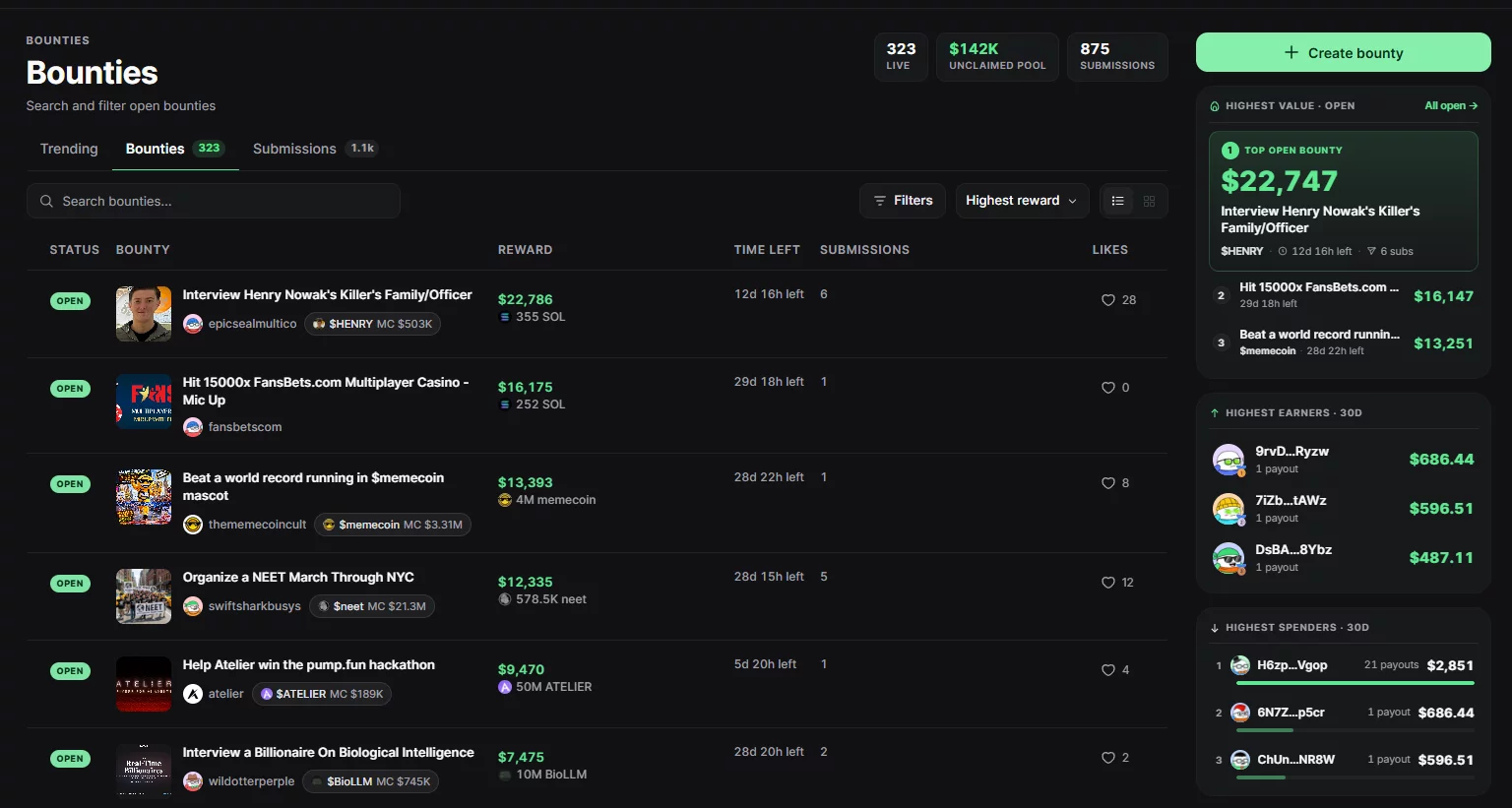The image size is (1512, 808).
Task: Open spender H6zp...Vgop avatar
Action: pos(1240,665)
